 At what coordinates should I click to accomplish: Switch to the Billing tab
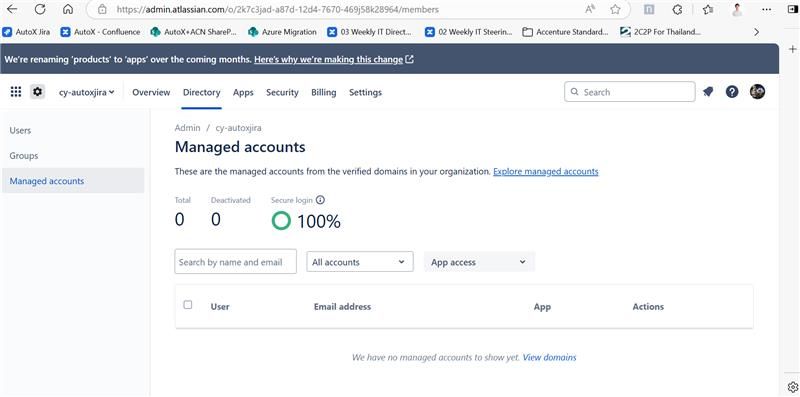[323, 92]
